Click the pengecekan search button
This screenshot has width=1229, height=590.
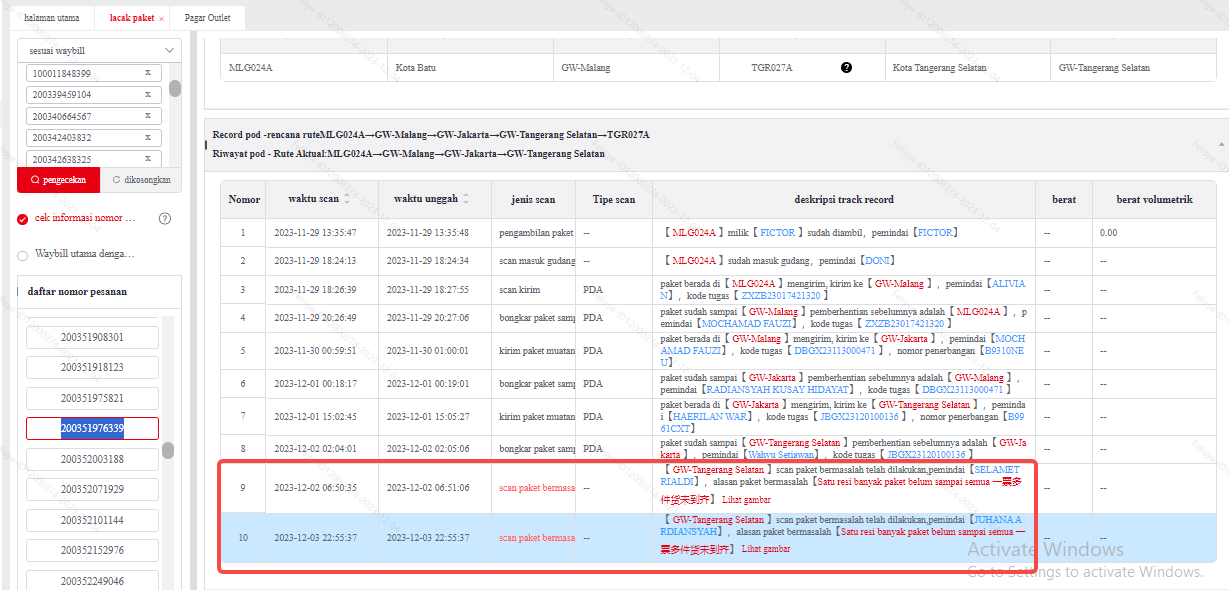(58, 180)
